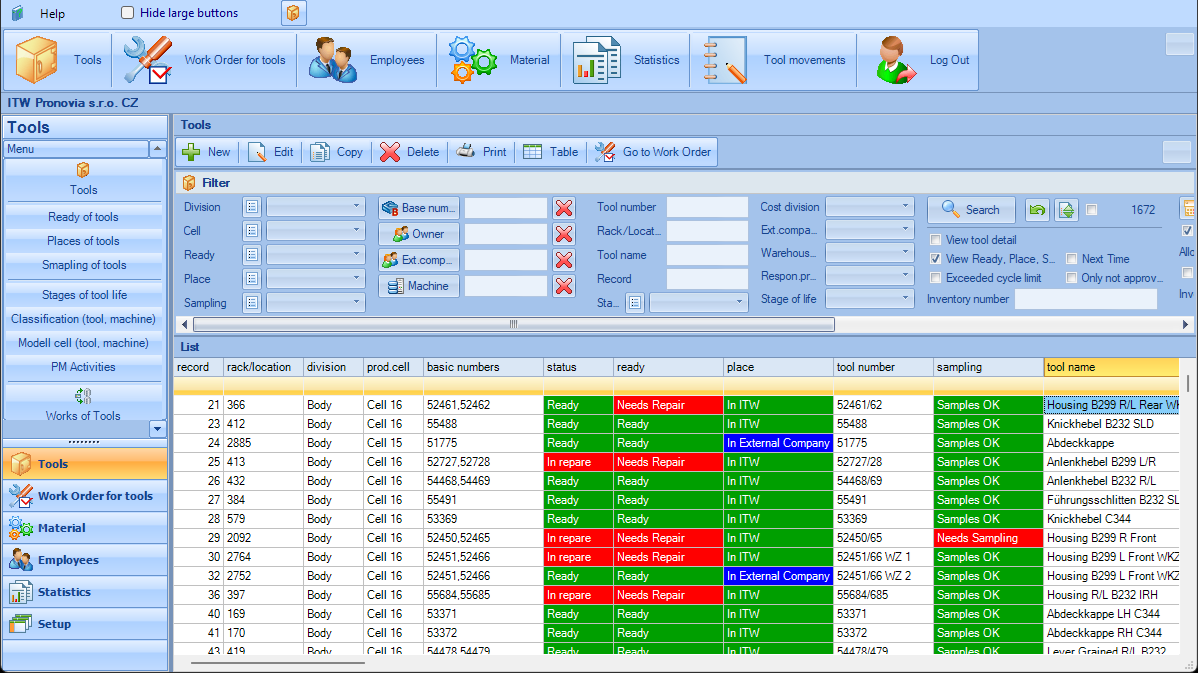Open Ready of tools from the sidebar

[84, 216]
